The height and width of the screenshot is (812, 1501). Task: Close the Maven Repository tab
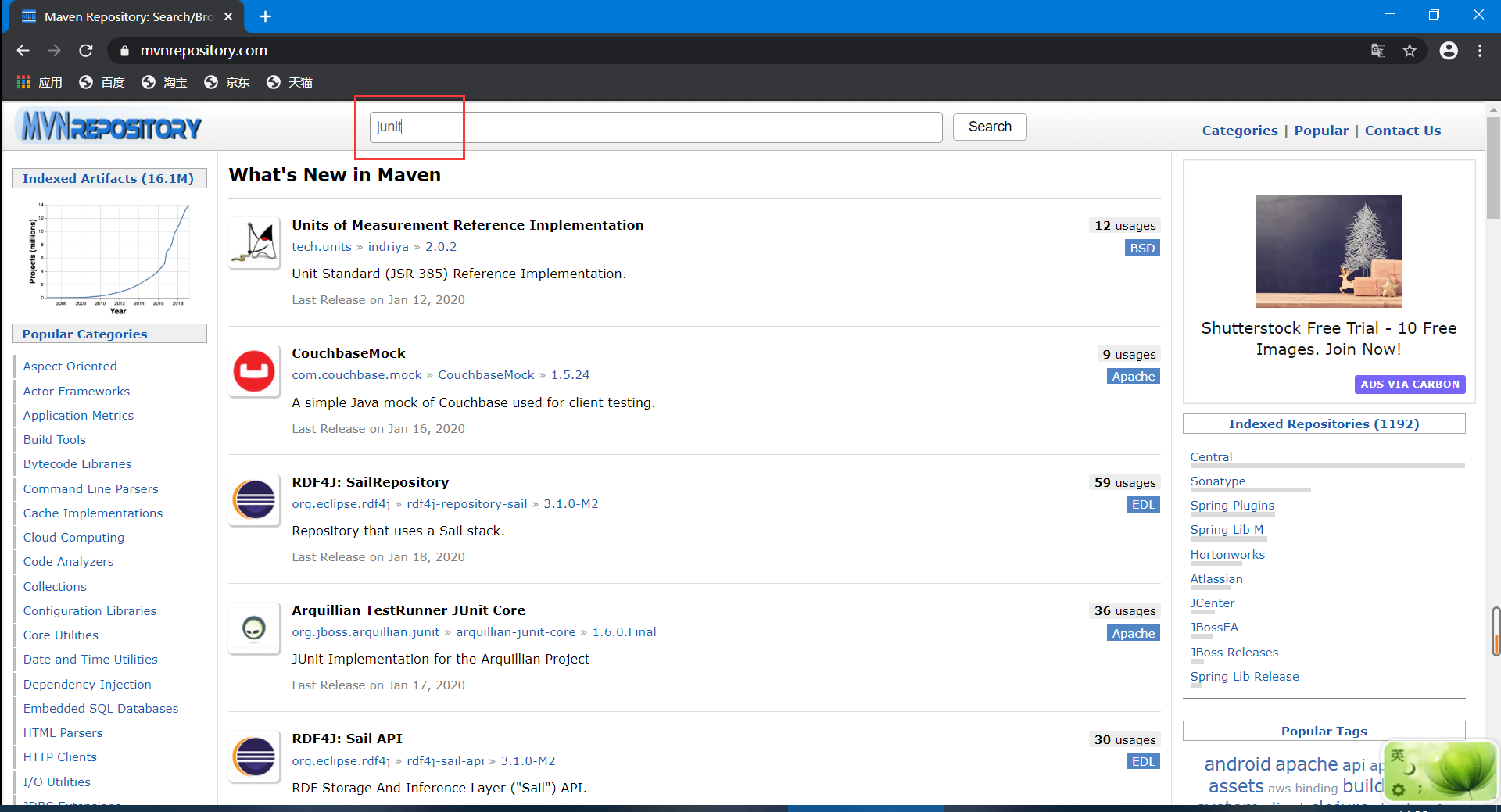point(228,16)
